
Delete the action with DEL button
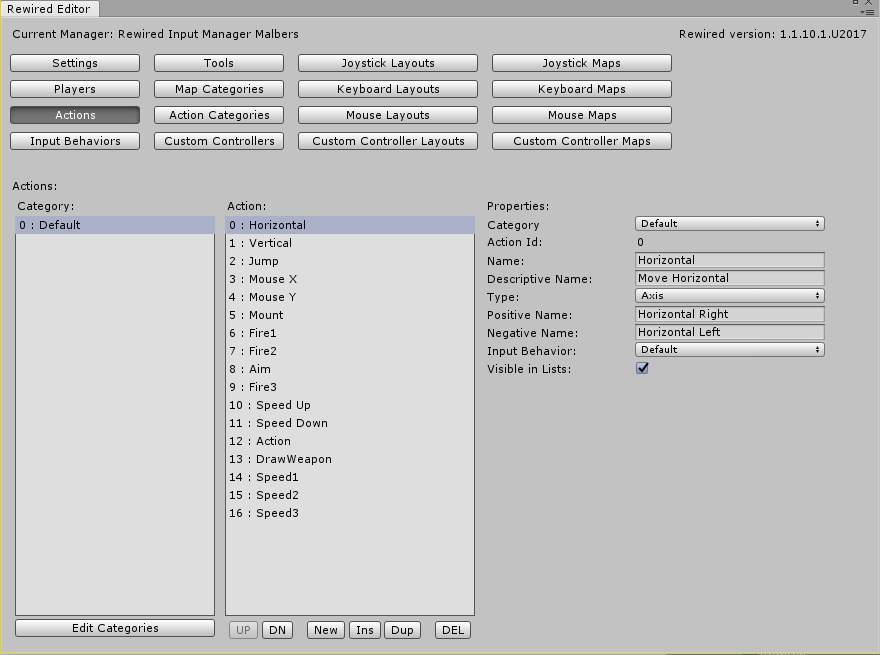tap(453, 630)
